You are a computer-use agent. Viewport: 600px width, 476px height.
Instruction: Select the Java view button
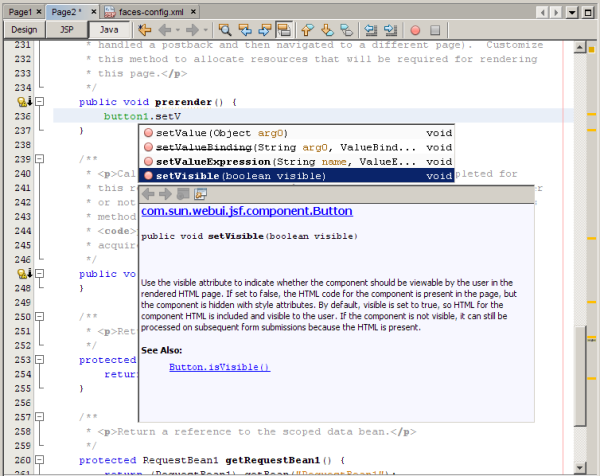[109, 30]
